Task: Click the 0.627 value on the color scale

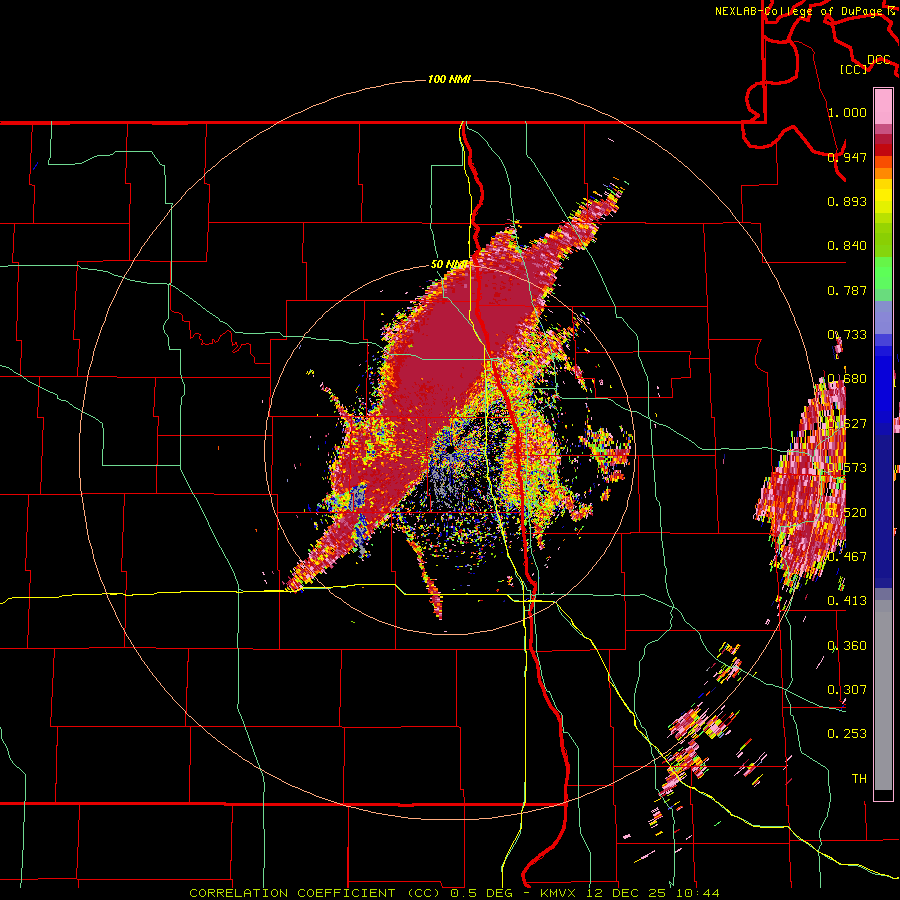Action: point(847,424)
